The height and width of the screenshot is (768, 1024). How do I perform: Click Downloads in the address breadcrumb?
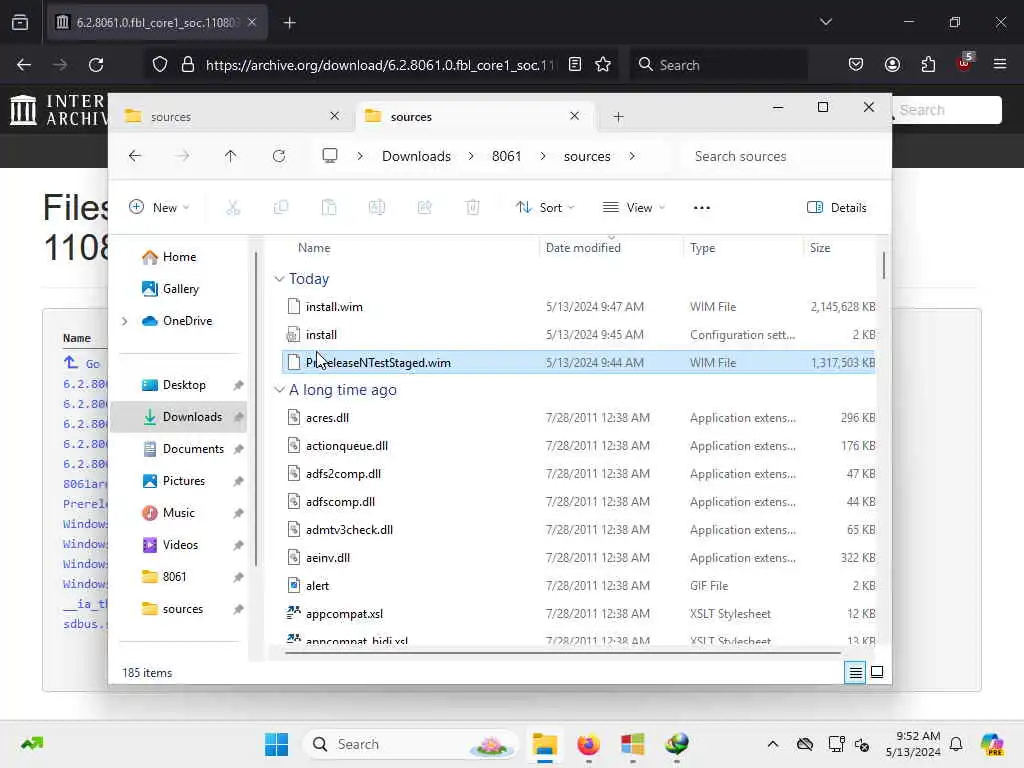tap(416, 156)
